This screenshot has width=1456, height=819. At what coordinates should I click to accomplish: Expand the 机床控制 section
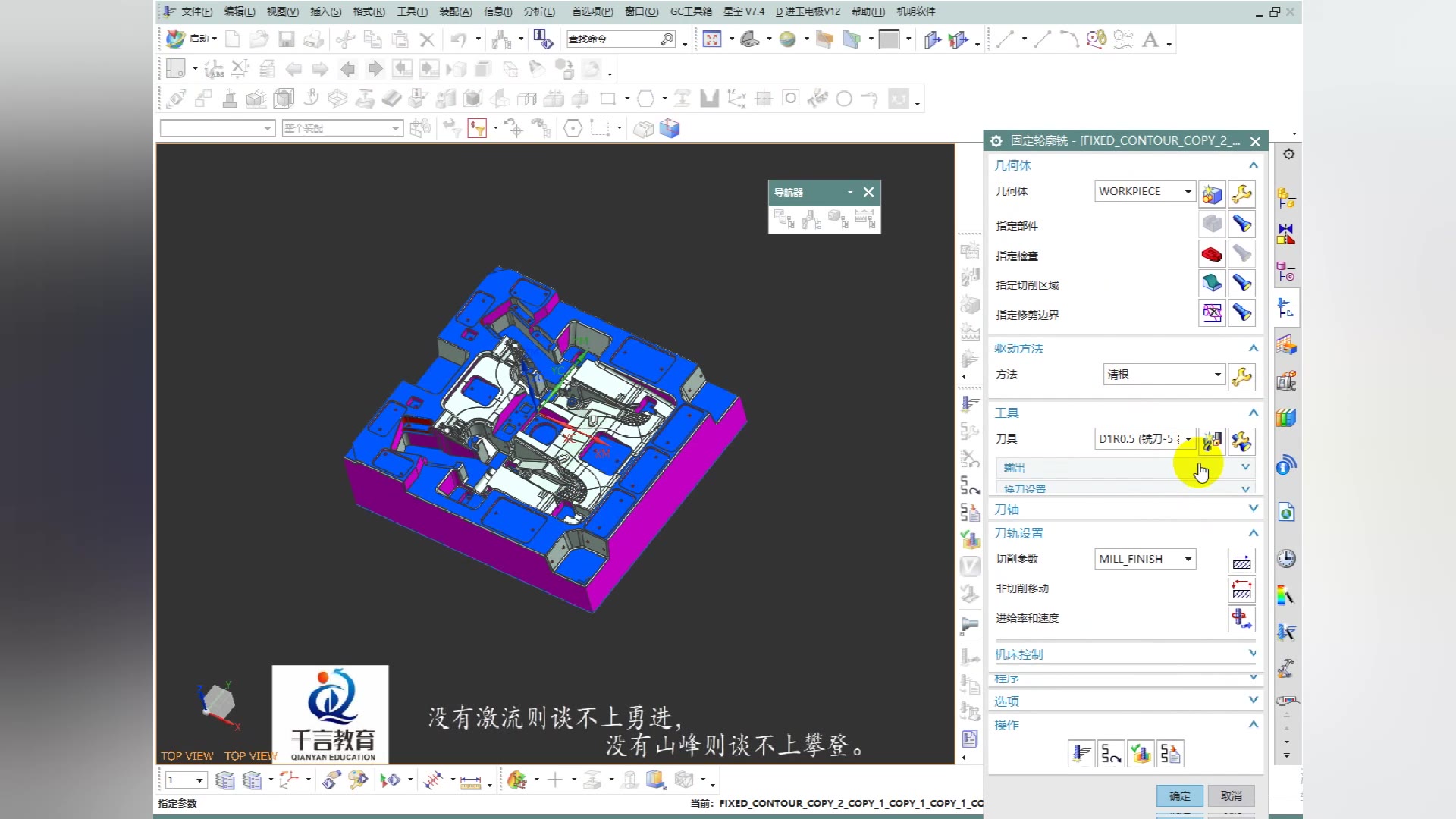pos(1253,654)
